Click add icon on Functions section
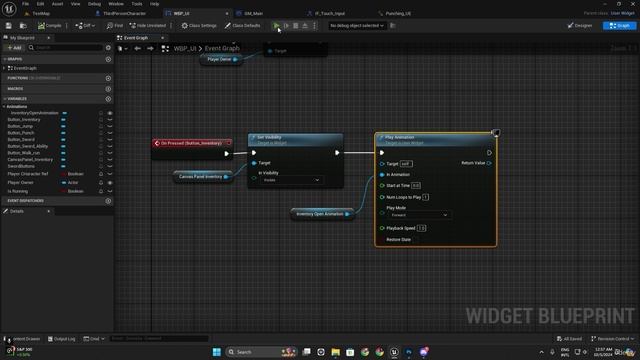The height and width of the screenshot is (360, 640). (108, 78)
